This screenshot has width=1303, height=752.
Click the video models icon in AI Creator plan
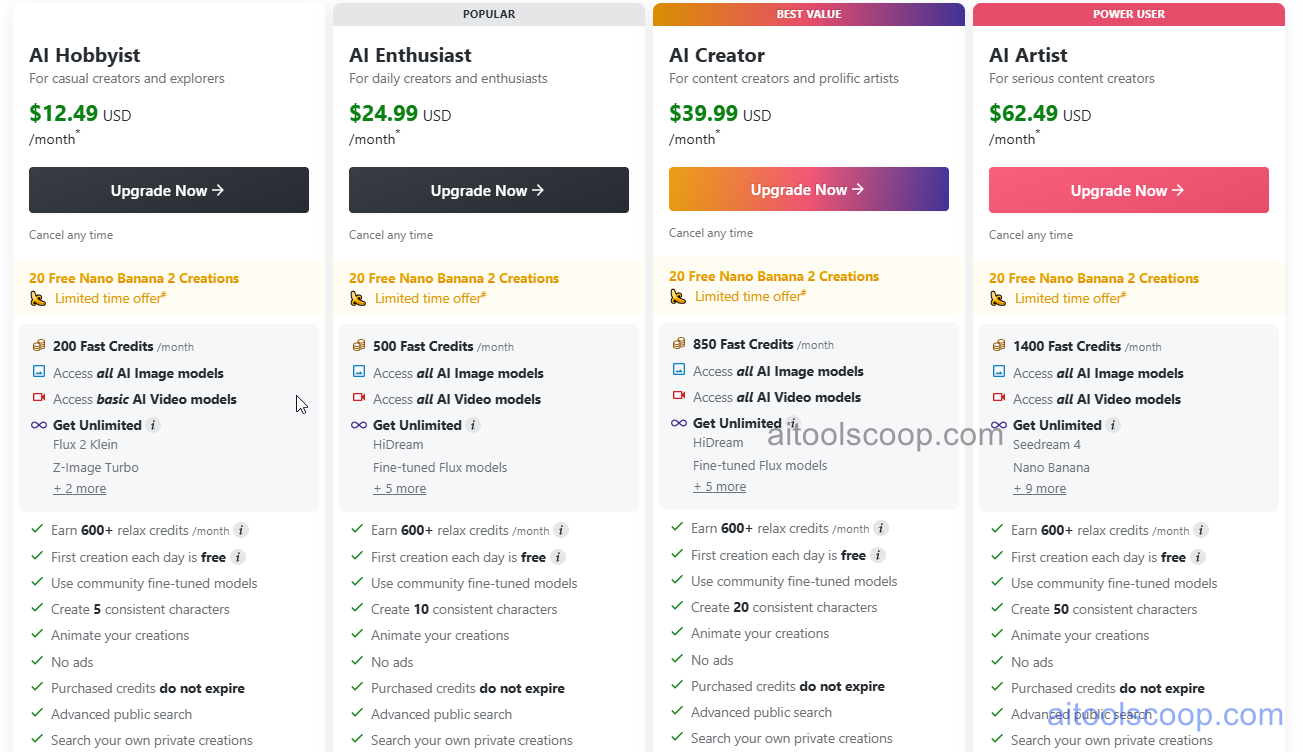679,397
